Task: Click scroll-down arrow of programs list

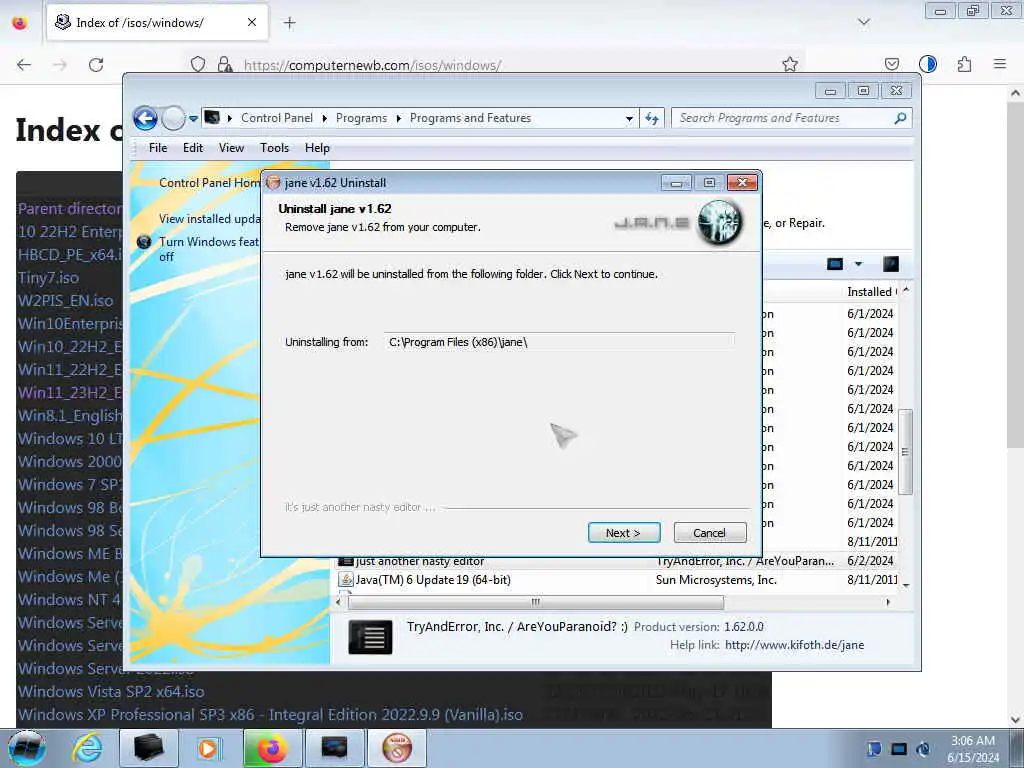Action: point(906,586)
